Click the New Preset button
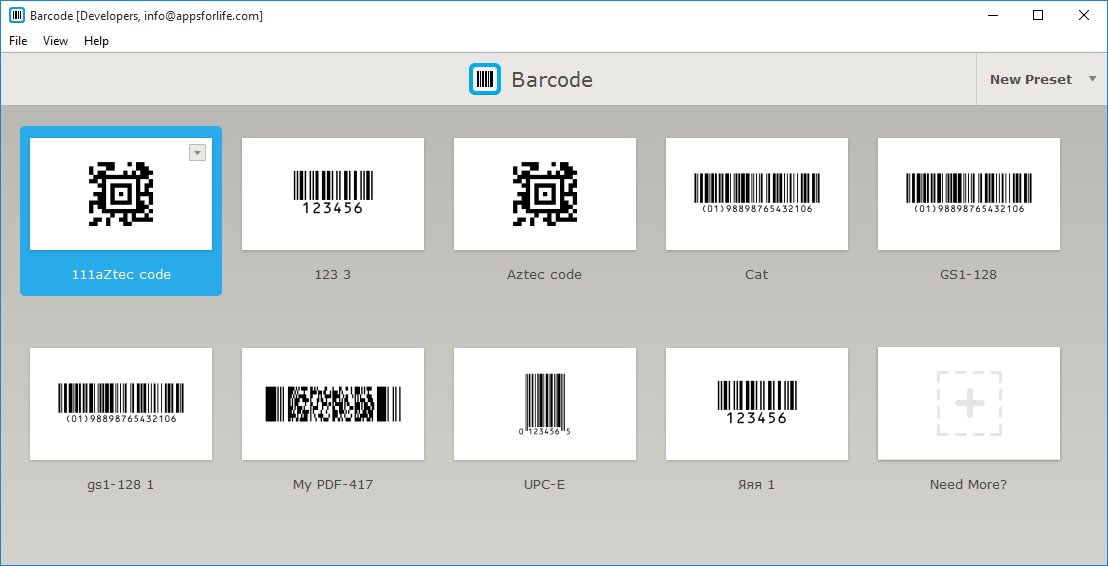The width and height of the screenshot is (1108, 566). point(1030,80)
